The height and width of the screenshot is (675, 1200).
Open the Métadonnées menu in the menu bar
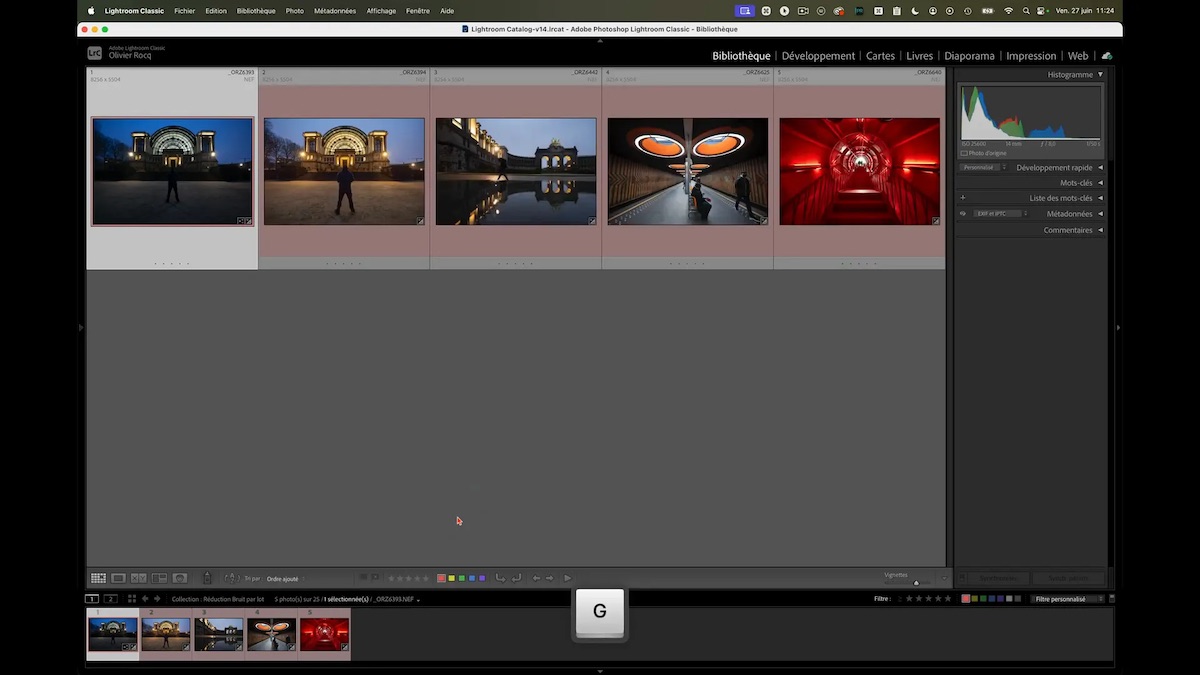335,11
